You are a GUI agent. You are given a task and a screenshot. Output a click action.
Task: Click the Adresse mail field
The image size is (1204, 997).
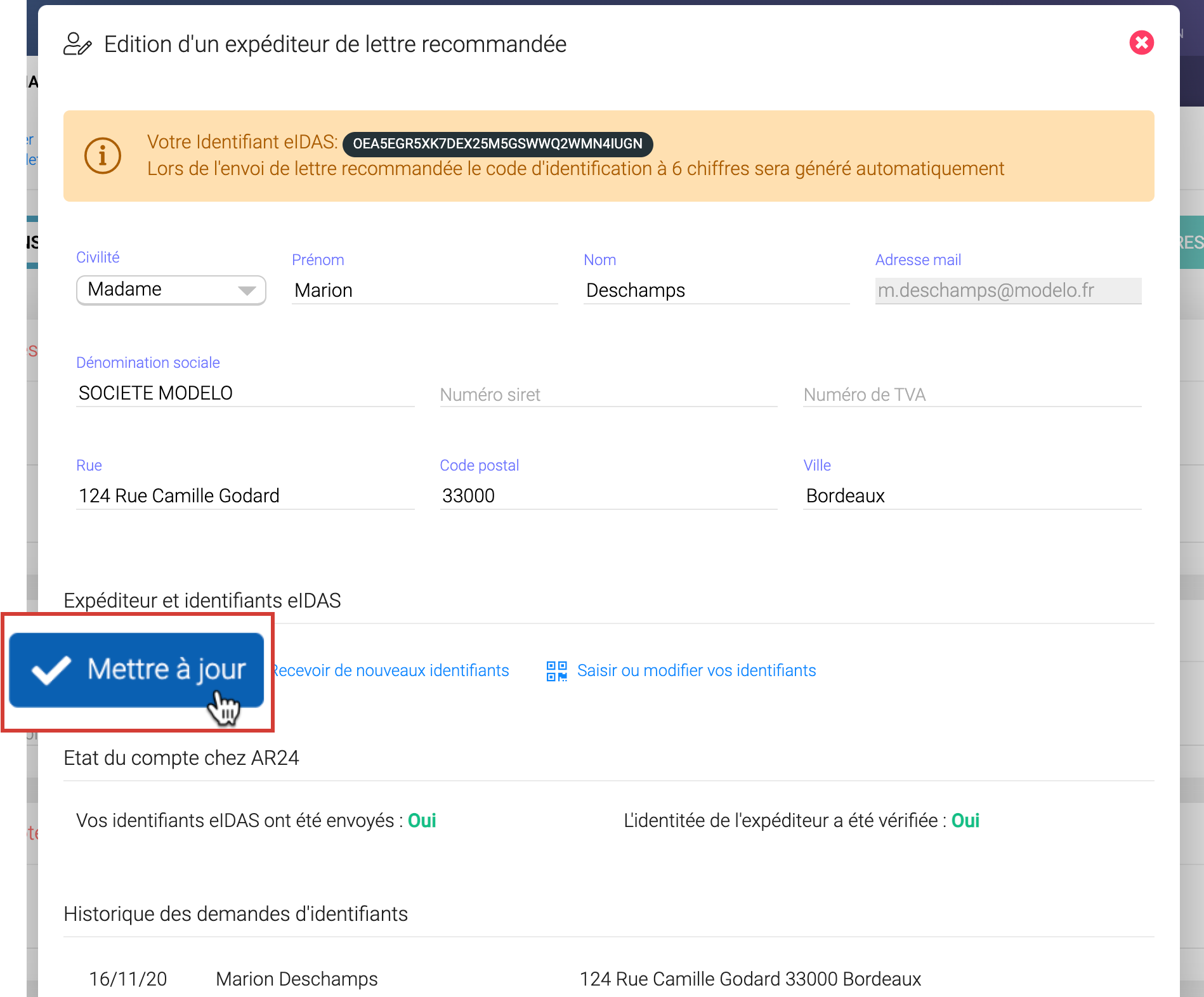[x=1007, y=290]
